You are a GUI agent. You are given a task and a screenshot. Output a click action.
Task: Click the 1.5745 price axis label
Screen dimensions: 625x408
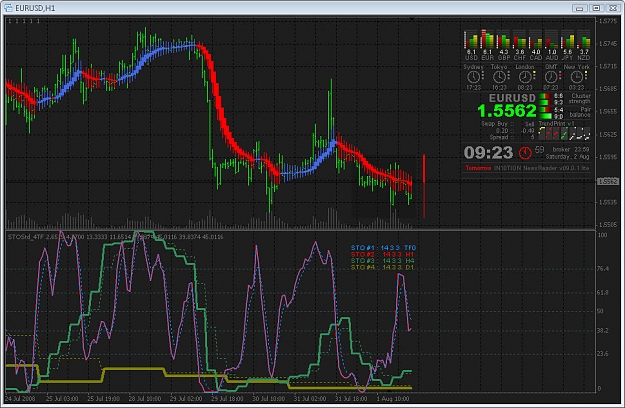(x=607, y=43)
